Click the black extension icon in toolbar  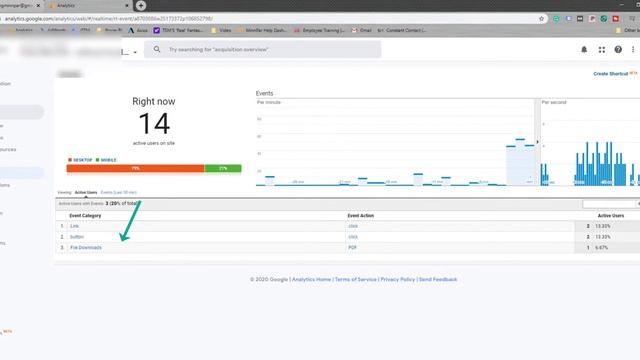(580, 19)
